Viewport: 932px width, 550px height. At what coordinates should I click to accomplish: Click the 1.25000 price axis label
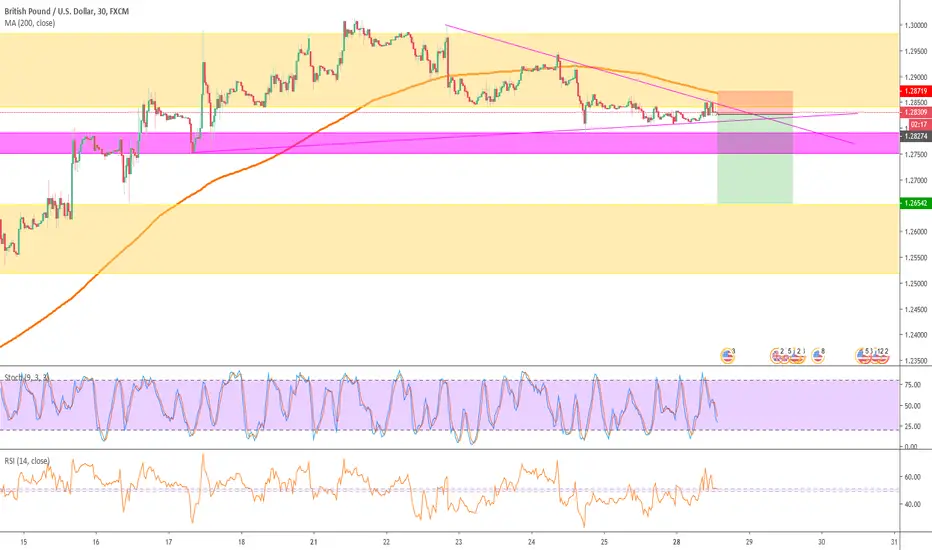[916, 284]
